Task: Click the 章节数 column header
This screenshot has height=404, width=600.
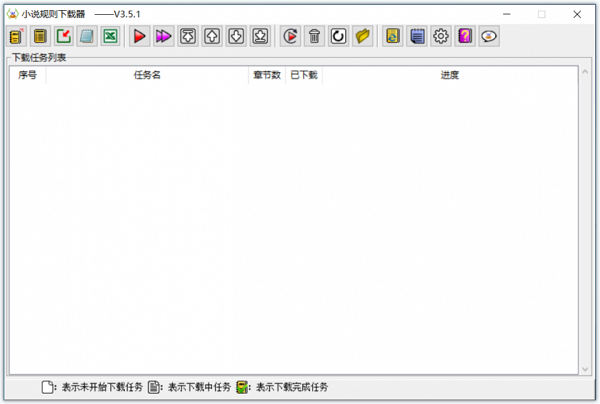Action: coord(266,75)
